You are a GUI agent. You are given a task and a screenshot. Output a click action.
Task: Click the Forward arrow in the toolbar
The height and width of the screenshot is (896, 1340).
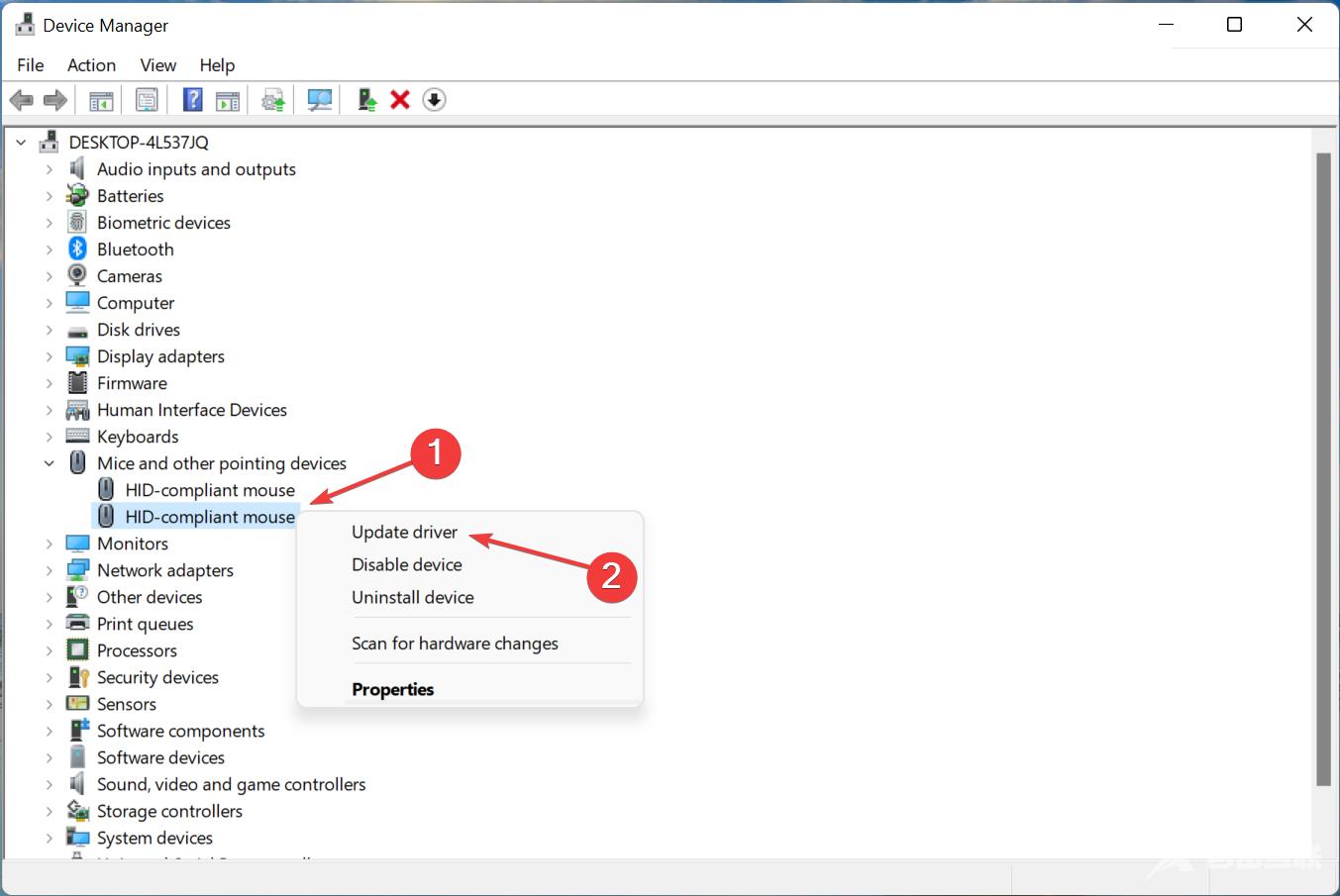click(55, 100)
